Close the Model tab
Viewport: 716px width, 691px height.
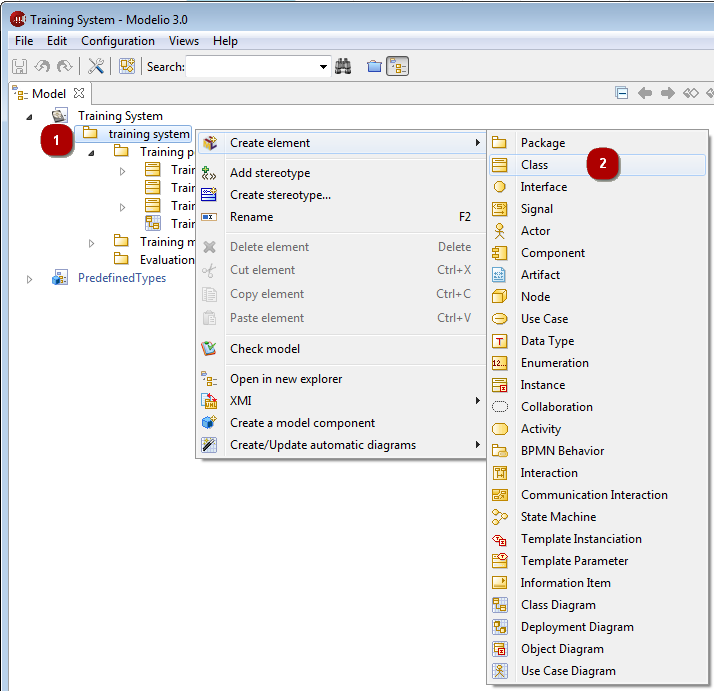point(80,93)
